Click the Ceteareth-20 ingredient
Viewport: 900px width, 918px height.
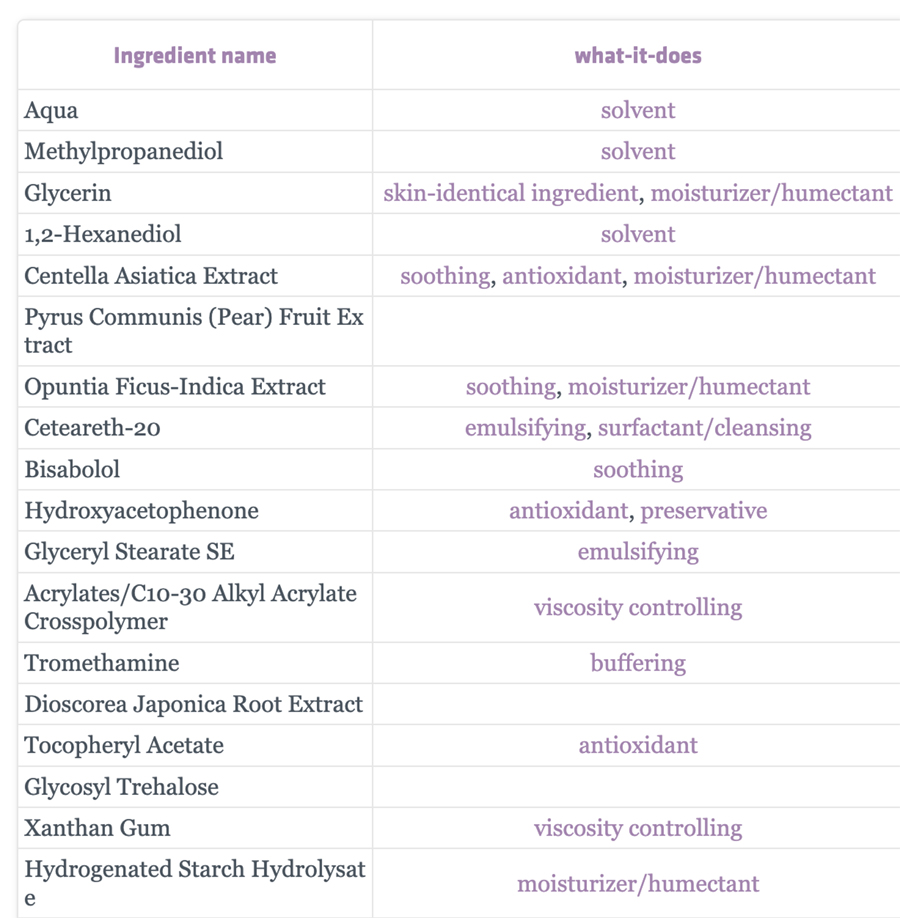pos(93,428)
